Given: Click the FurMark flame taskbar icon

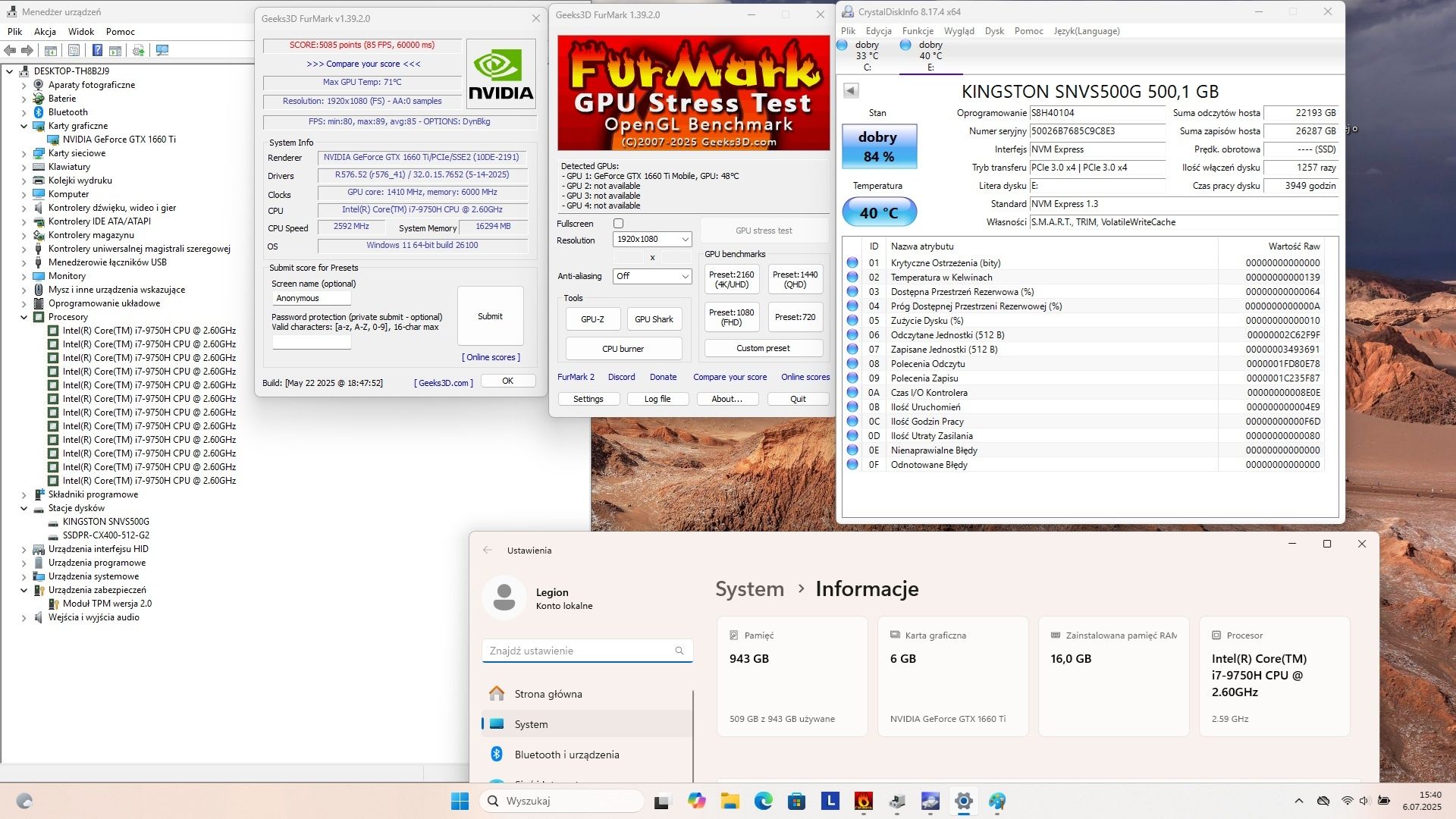Looking at the screenshot, I should 863,801.
